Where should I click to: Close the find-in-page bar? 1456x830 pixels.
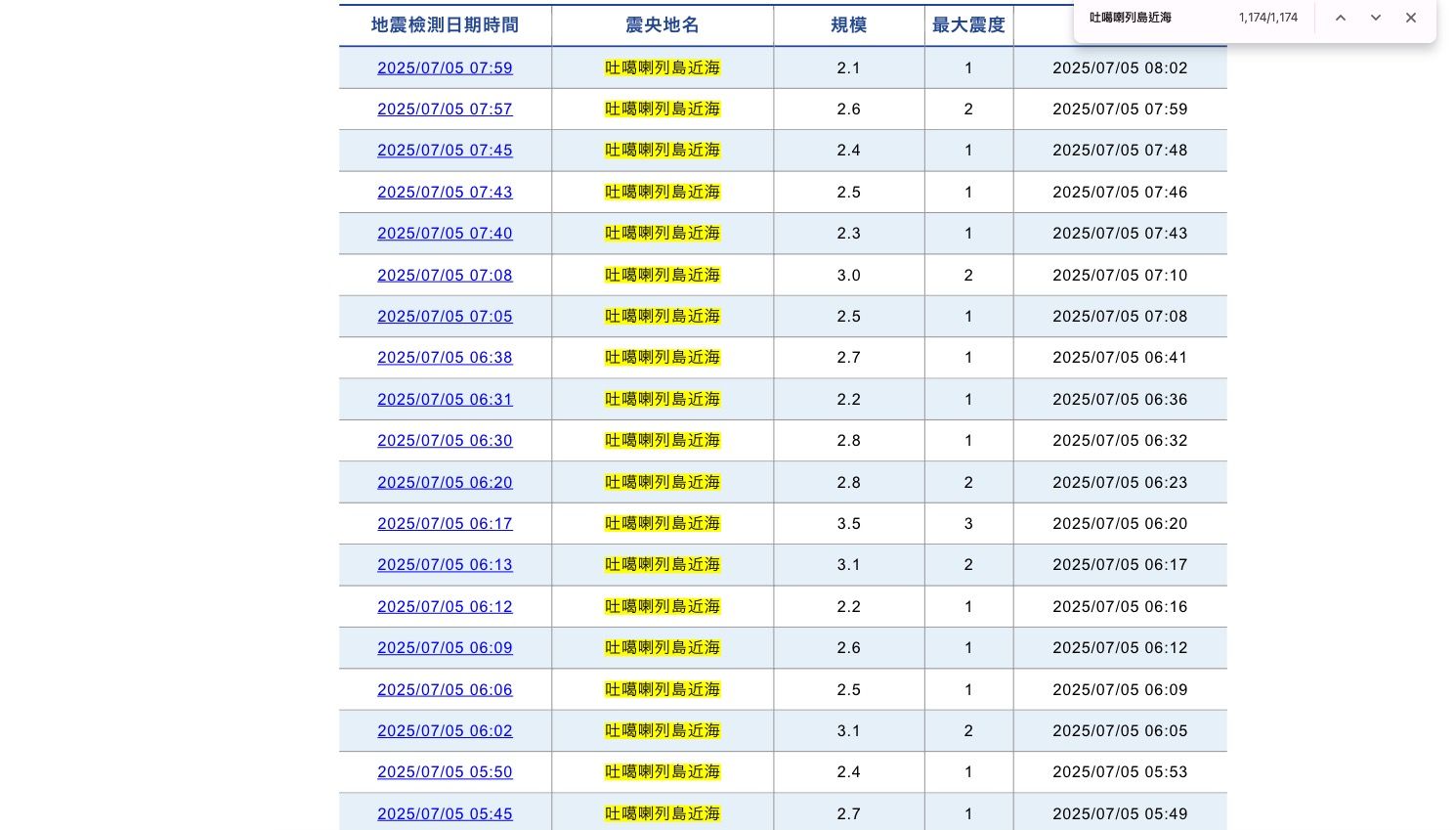(x=1411, y=18)
